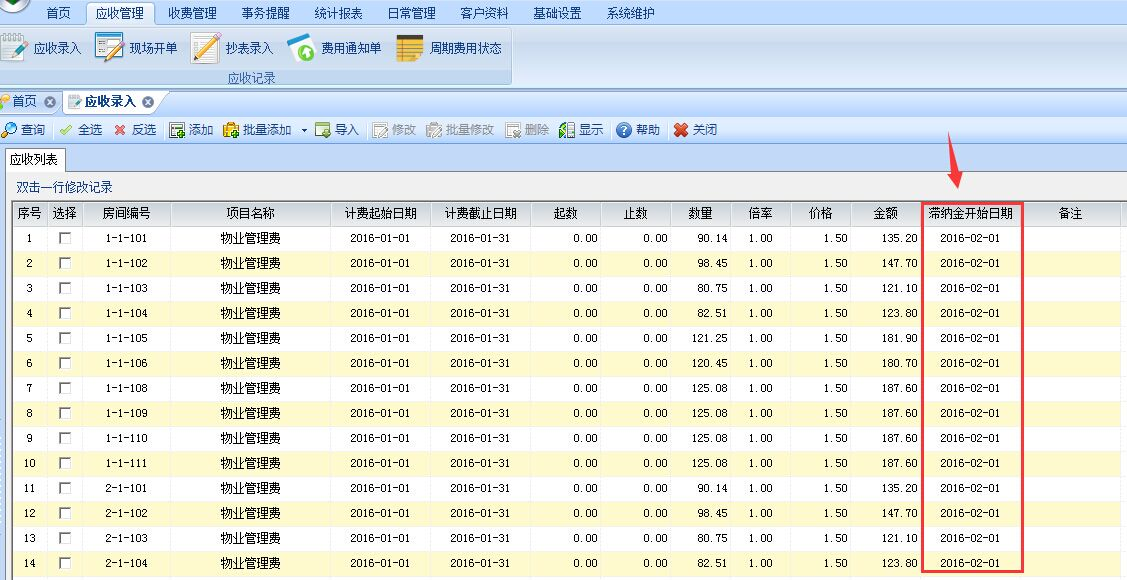Open 抄表录入 ribbon icon
1127x580 pixels.
point(206,48)
